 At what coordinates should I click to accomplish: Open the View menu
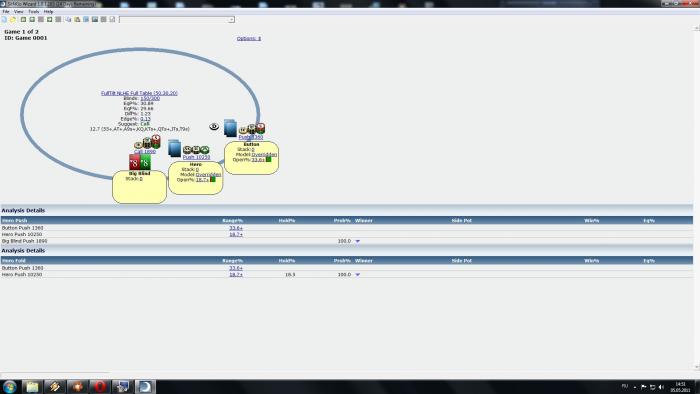click(x=19, y=12)
